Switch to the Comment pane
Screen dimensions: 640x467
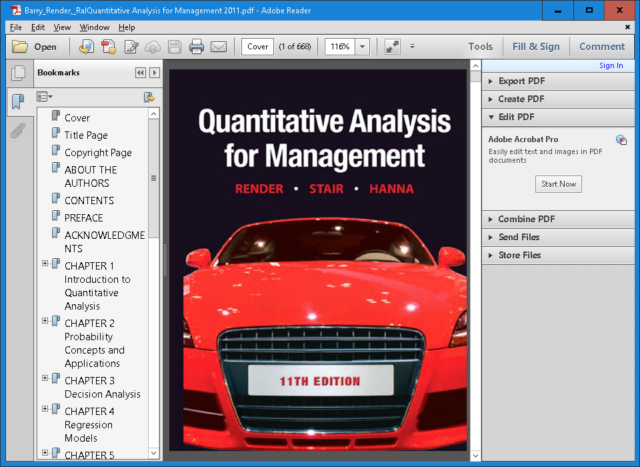pyautogui.click(x=602, y=47)
